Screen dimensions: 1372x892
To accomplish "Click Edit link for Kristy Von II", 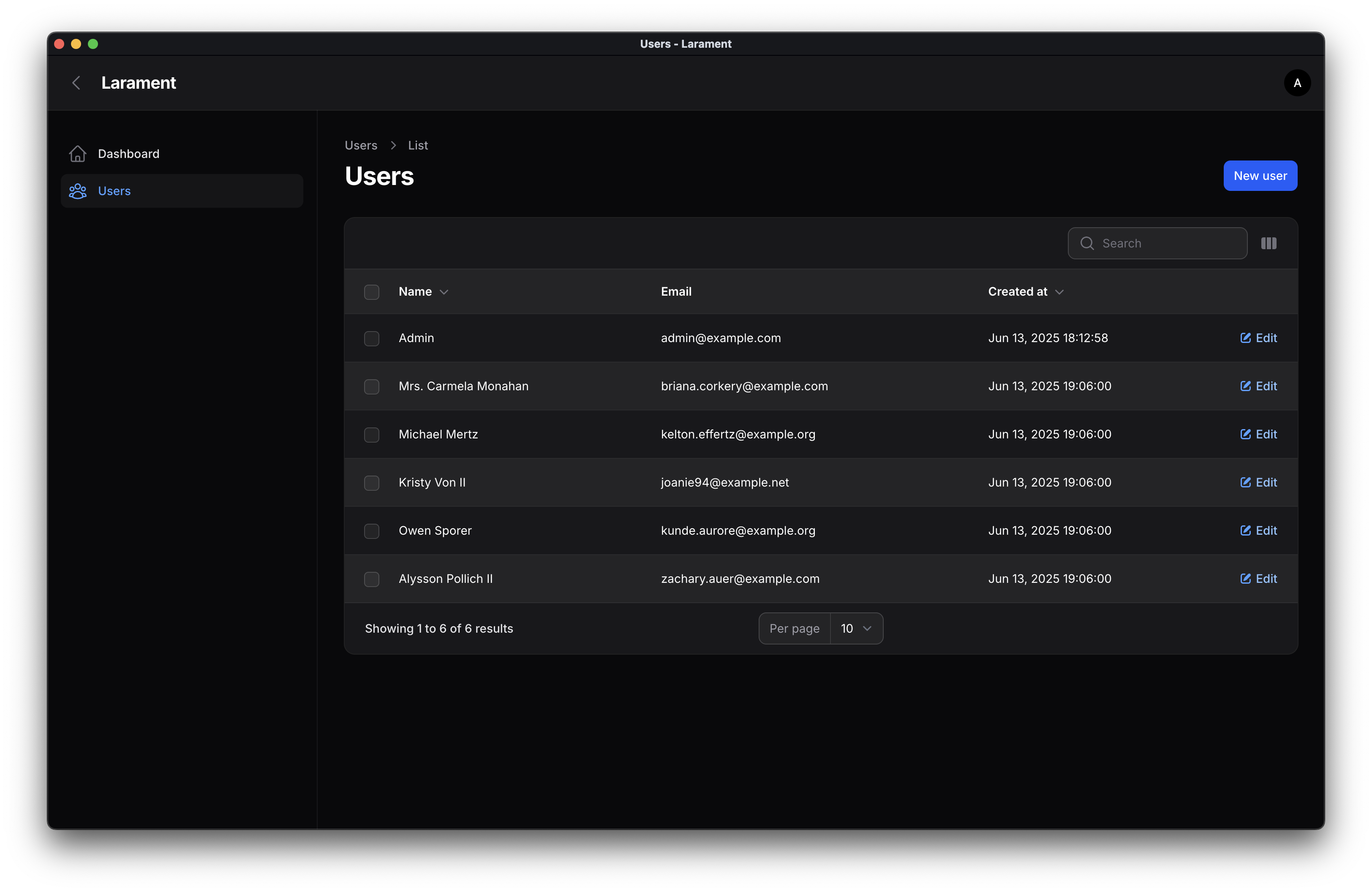I will point(1266,482).
